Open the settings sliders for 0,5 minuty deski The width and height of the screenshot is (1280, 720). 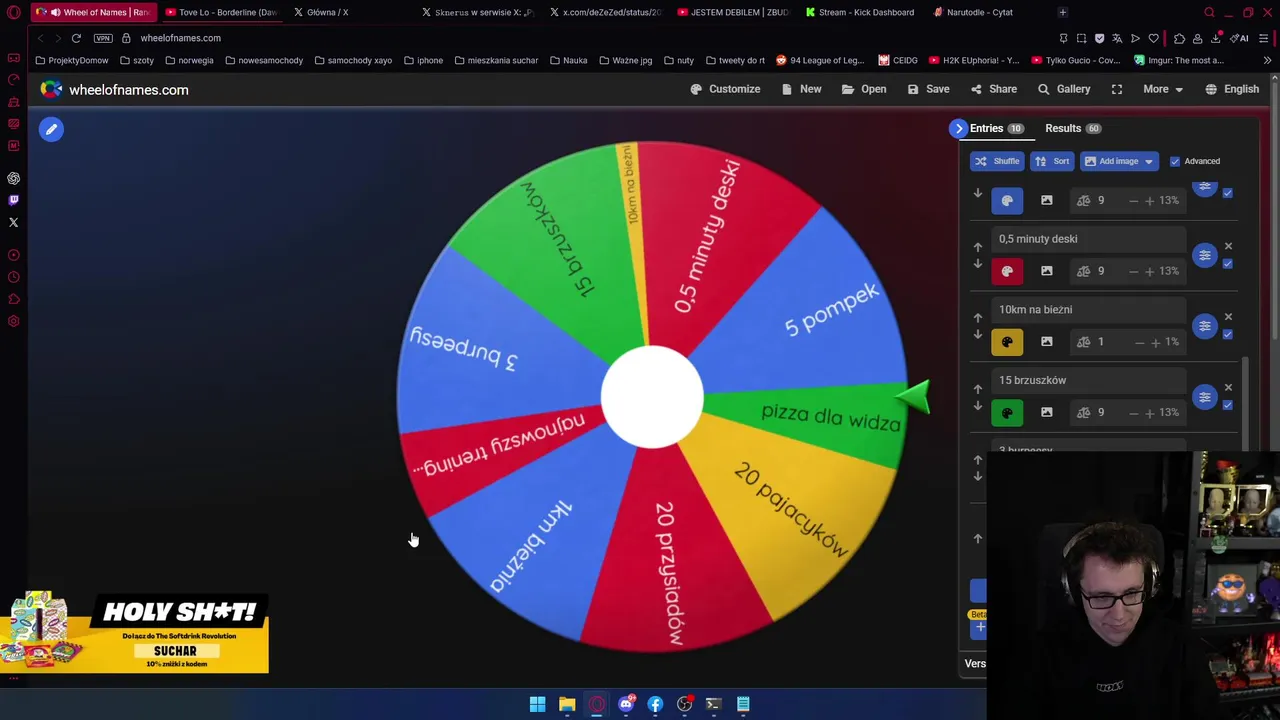click(1205, 256)
